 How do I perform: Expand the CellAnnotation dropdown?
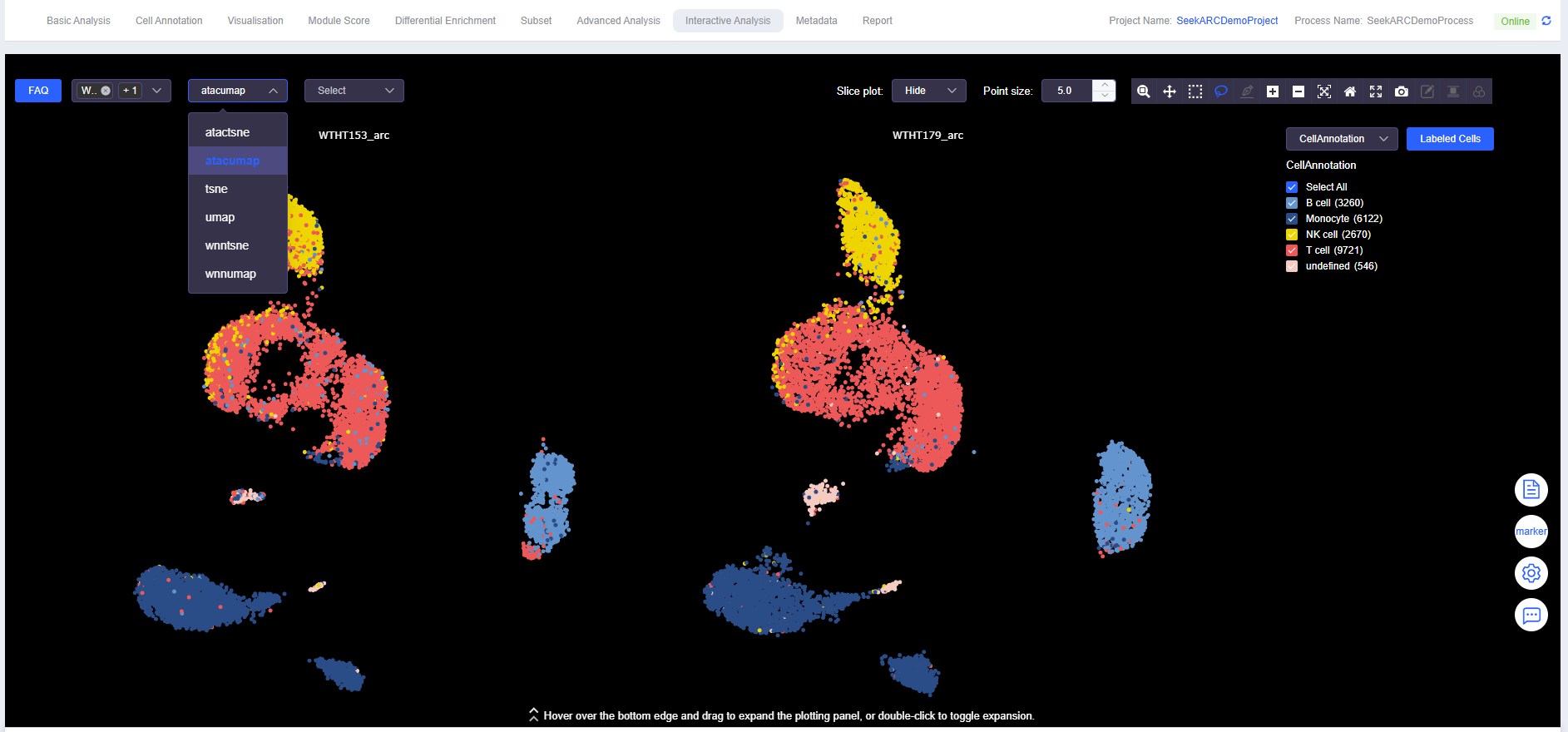[x=1342, y=139]
